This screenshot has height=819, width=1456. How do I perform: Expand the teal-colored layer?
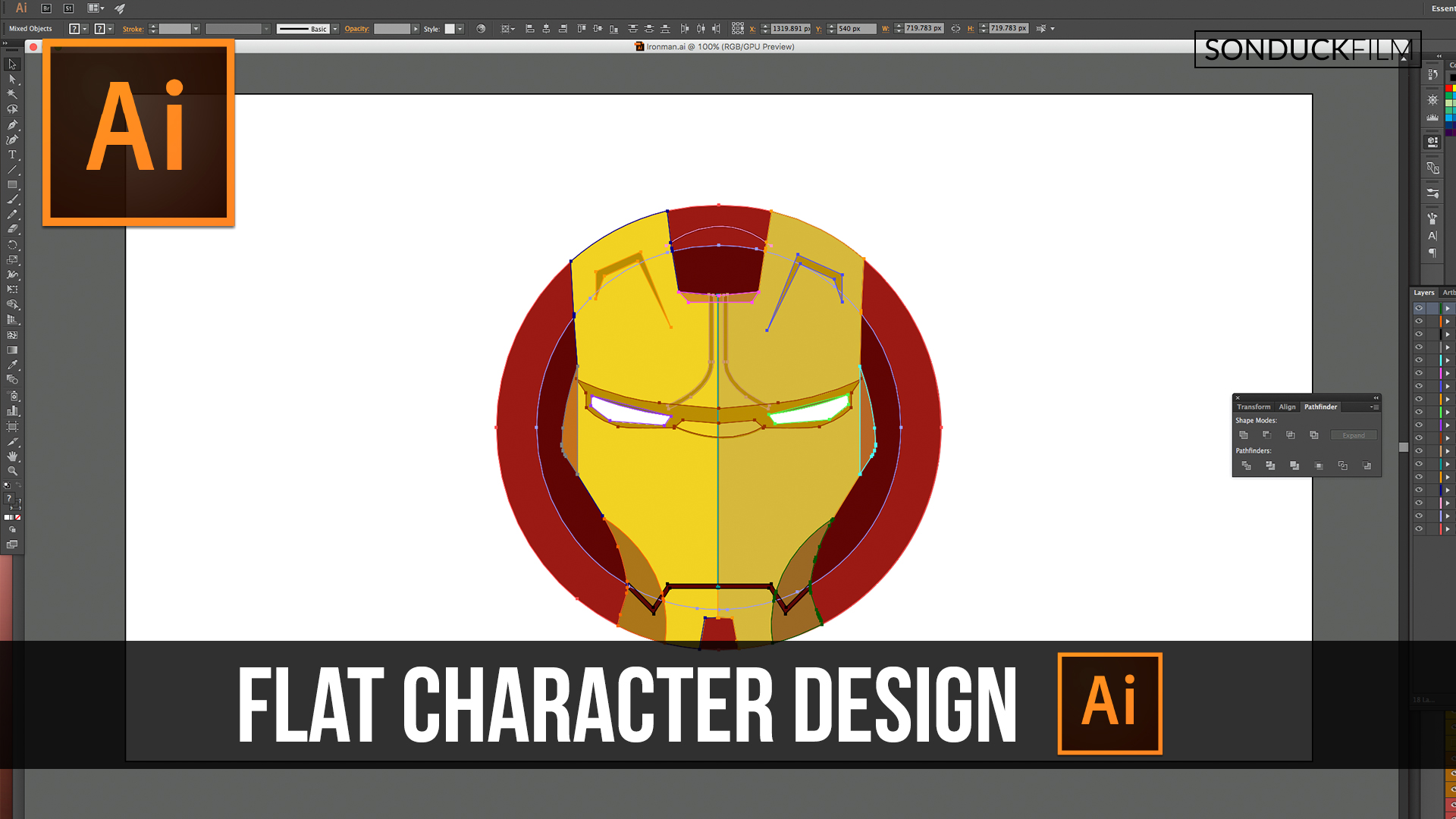(x=1448, y=464)
